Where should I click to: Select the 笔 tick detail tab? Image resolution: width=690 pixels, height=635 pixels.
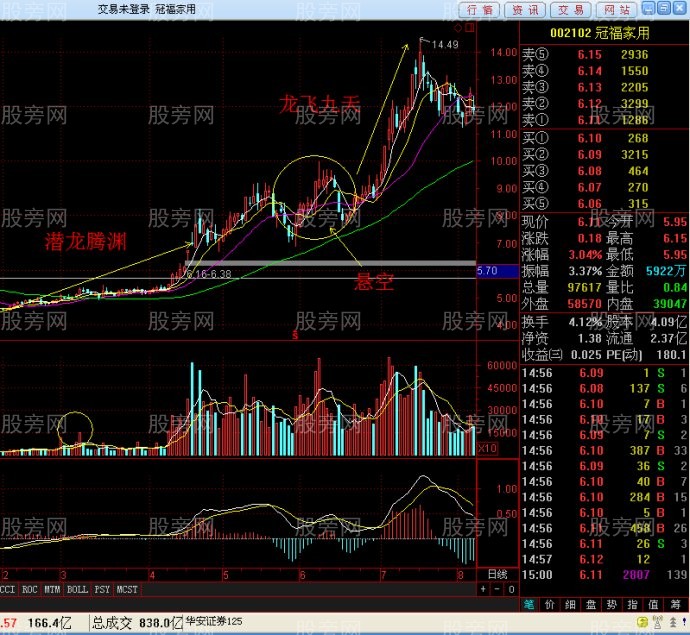[529, 605]
